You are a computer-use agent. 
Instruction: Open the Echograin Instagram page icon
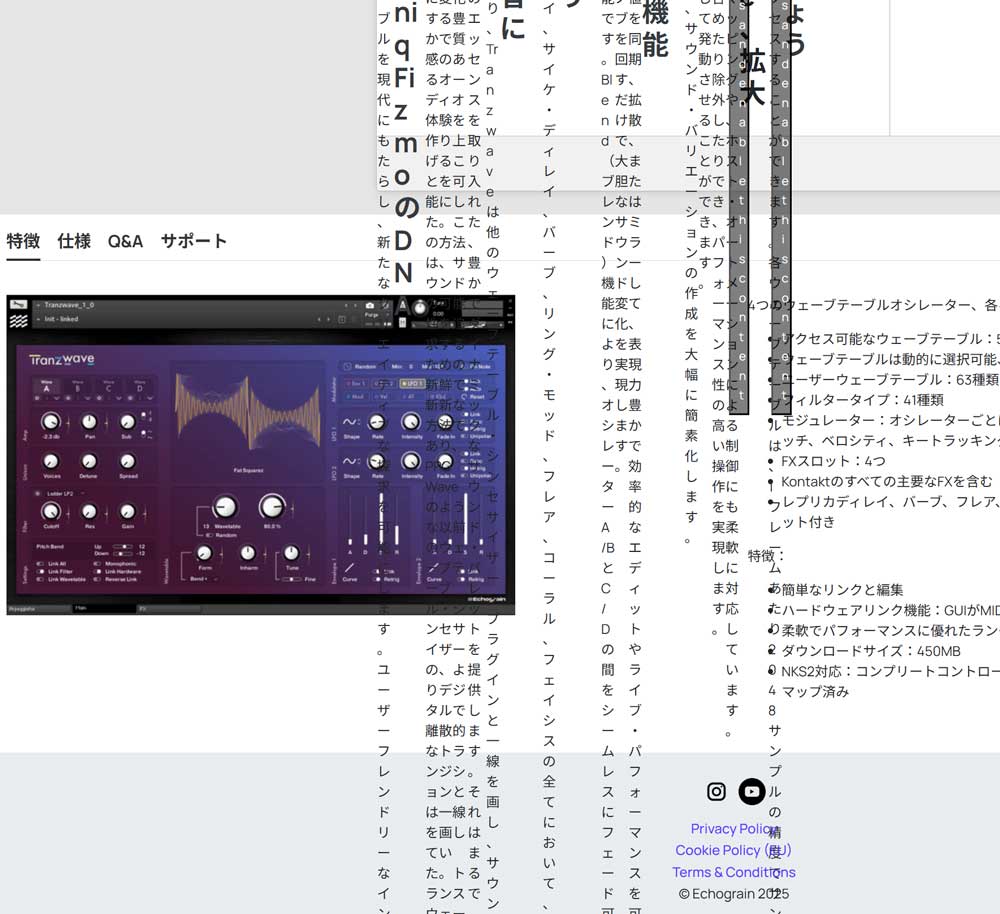click(x=716, y=792)
